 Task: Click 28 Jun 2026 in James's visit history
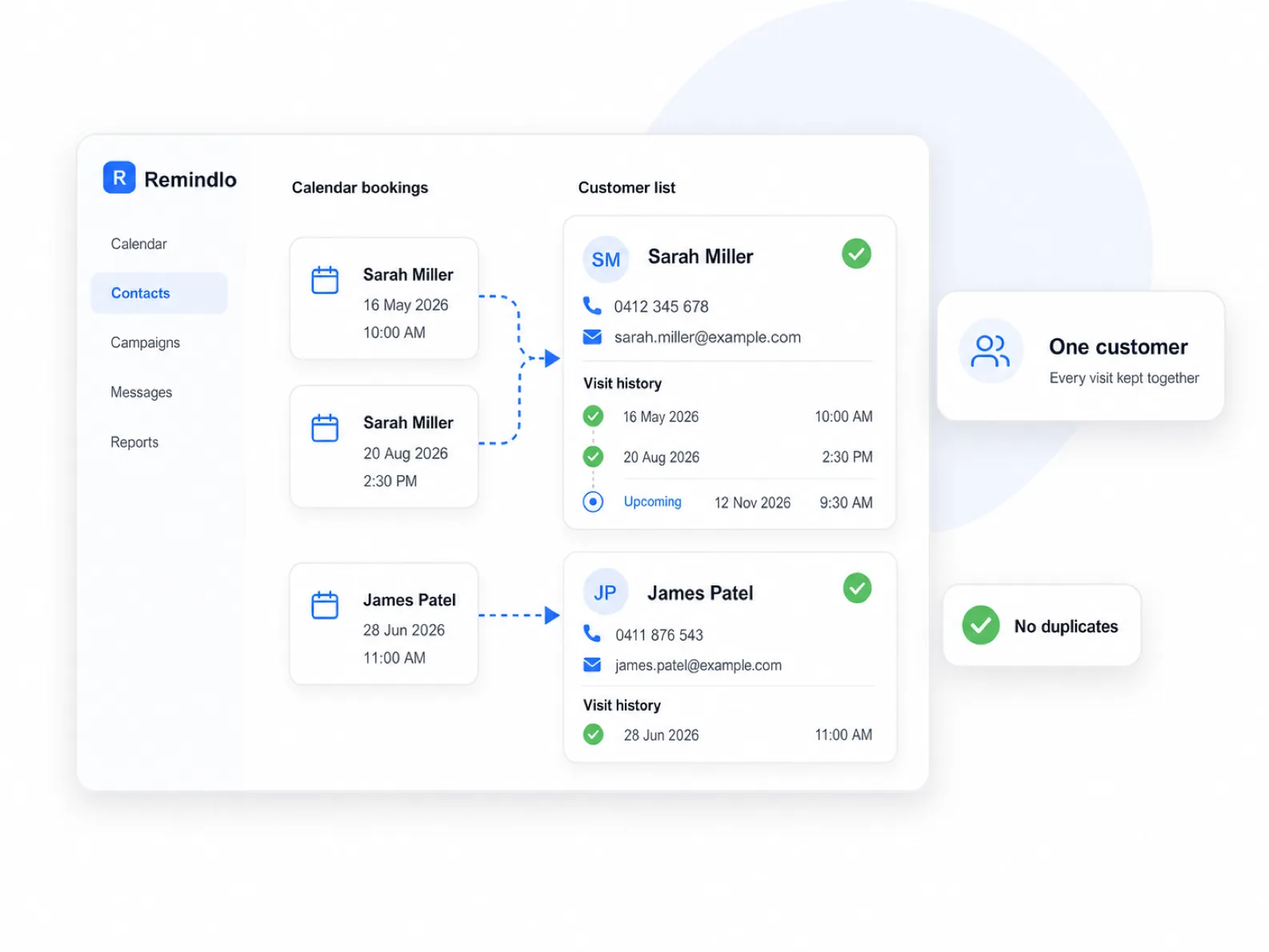click(661, 735)
